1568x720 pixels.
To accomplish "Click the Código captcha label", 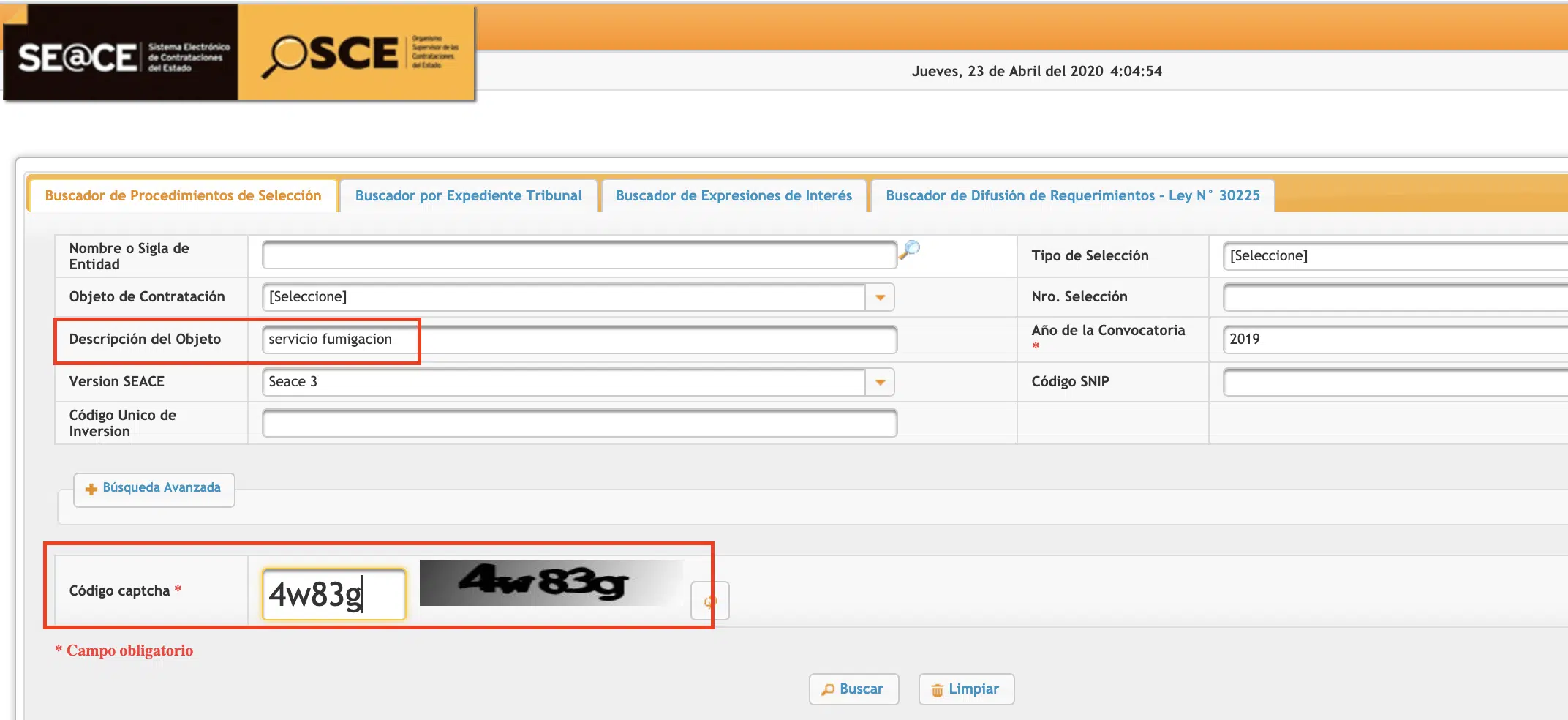I will click(125, 590).
